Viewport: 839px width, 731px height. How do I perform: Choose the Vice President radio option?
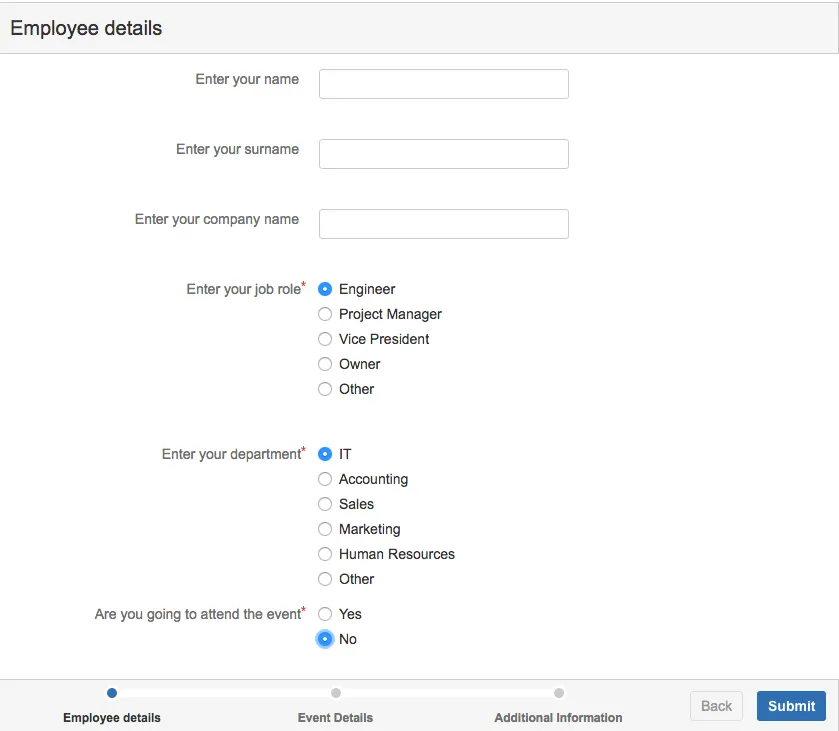[x=325, y=339]
